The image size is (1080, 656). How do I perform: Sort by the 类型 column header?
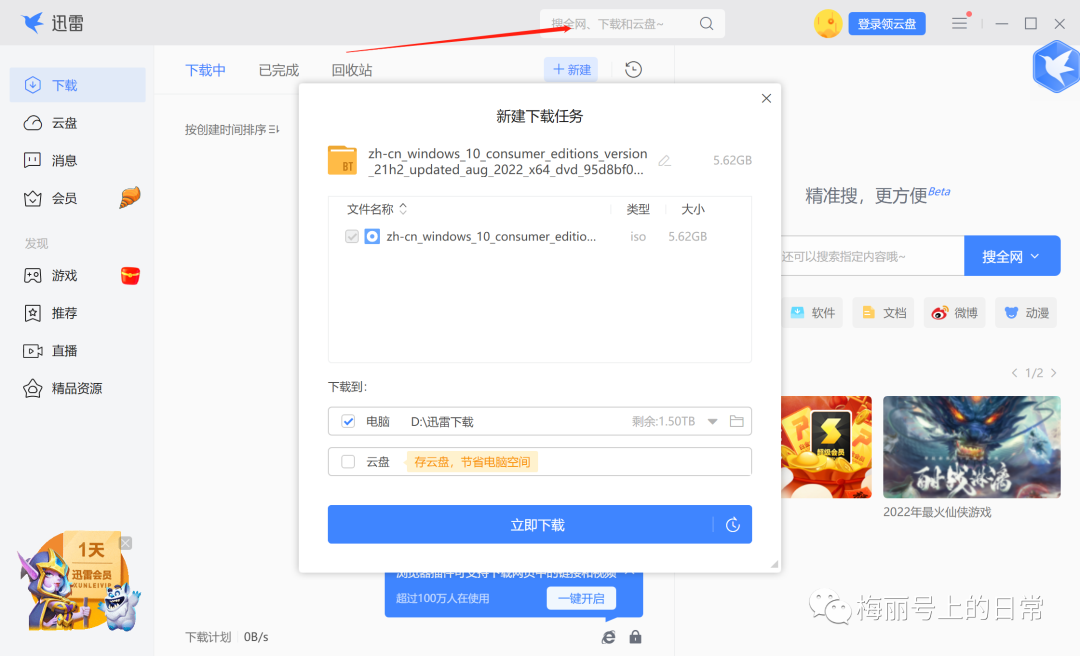tap(638, 209)
